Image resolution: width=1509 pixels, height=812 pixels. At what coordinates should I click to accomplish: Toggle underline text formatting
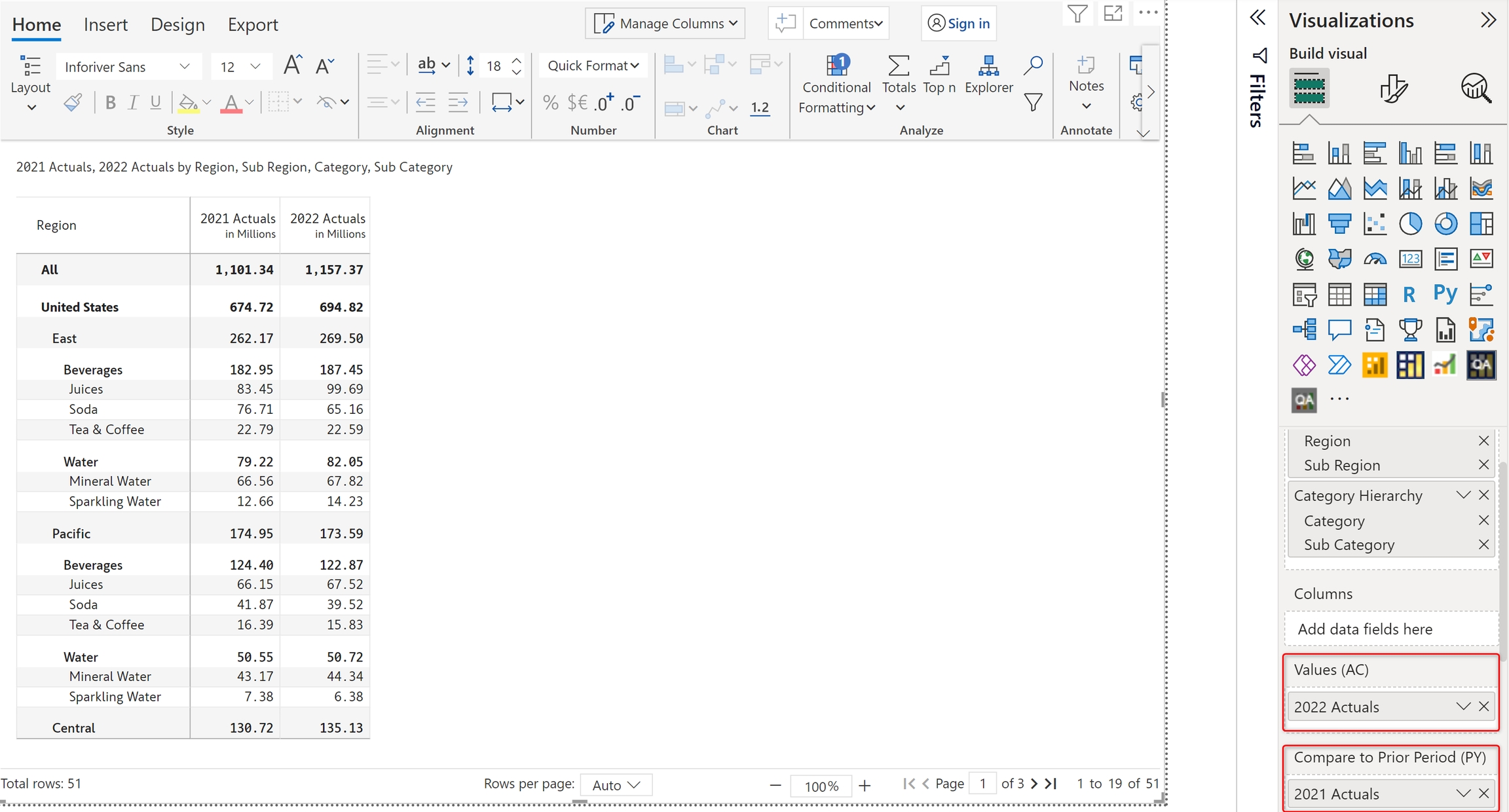click(155, 103)
